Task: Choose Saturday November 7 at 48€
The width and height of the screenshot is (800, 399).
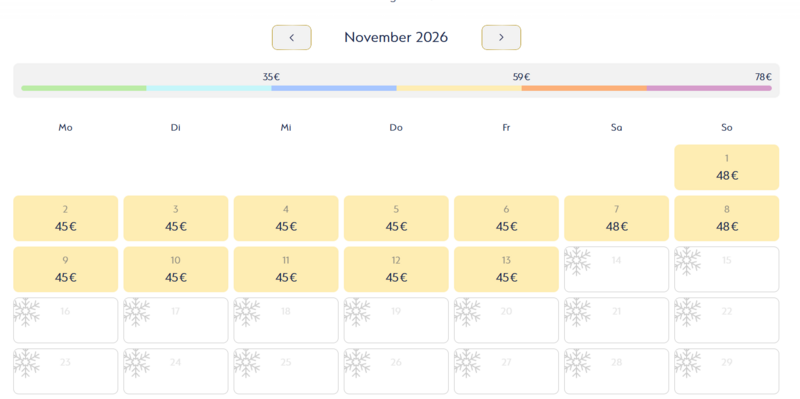Action: click(616, 218)
